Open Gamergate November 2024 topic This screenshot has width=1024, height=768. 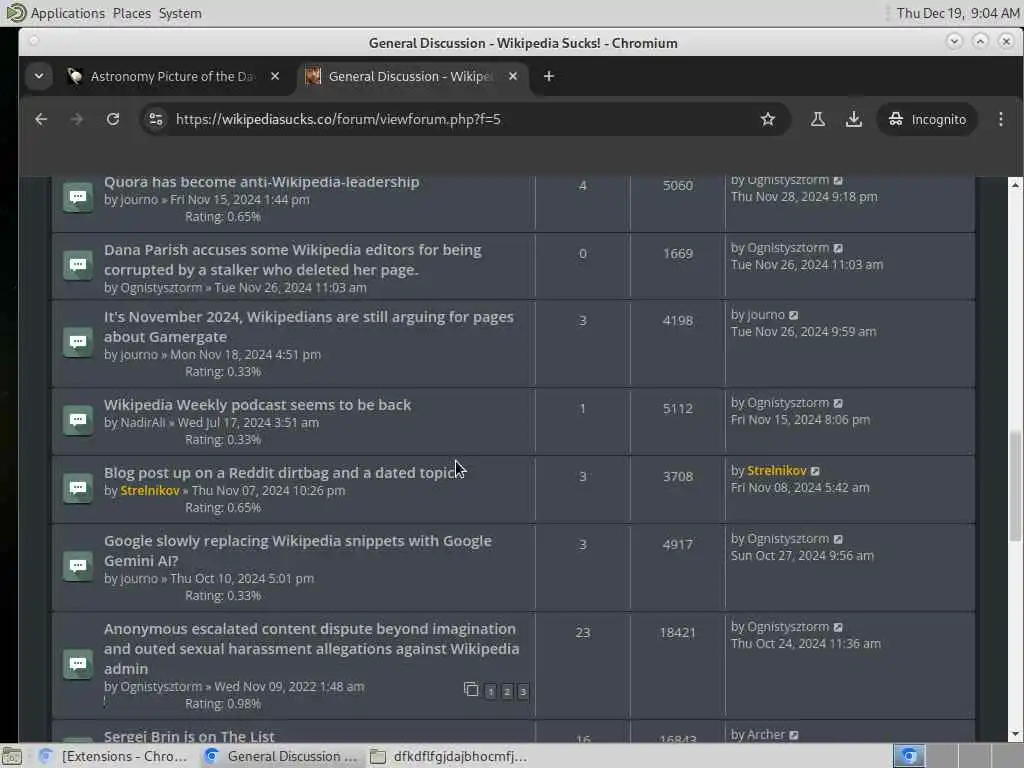pos(309,327)
